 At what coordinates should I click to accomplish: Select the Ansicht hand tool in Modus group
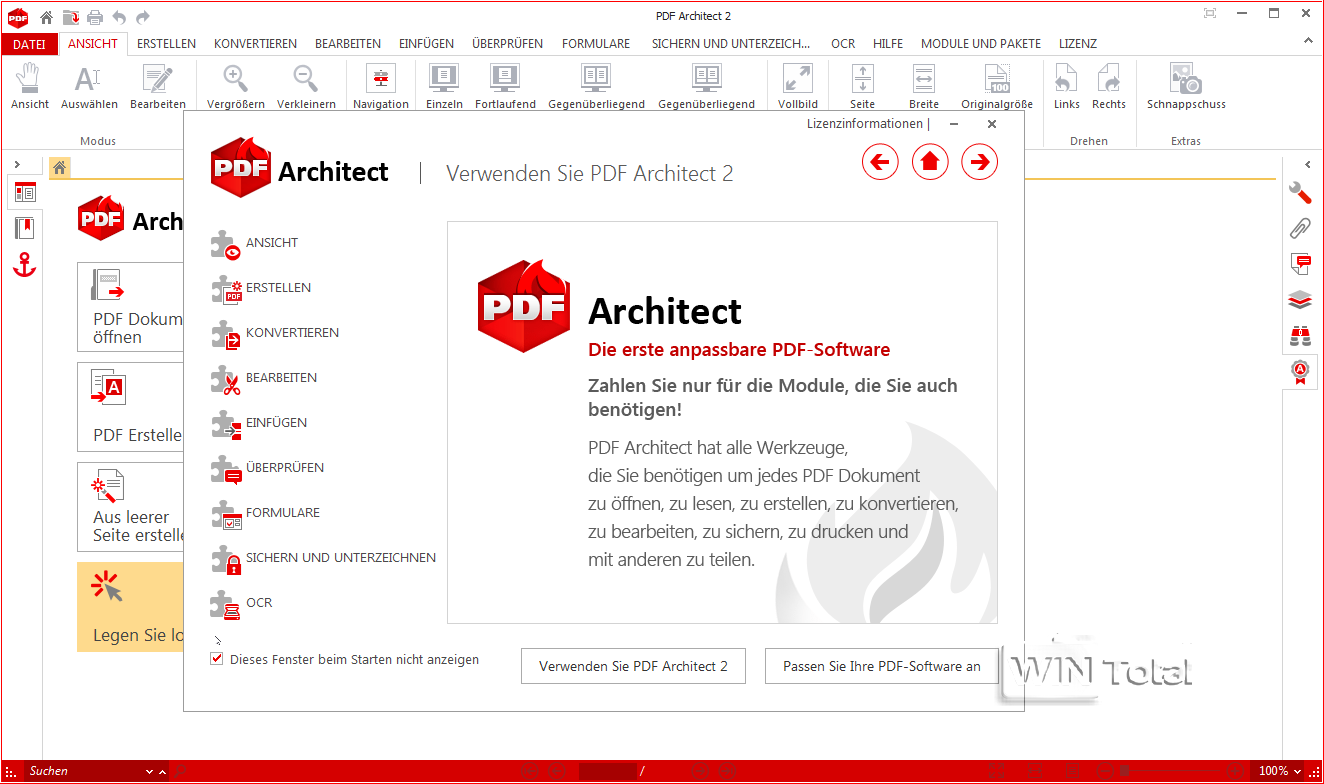click(30, 86)
